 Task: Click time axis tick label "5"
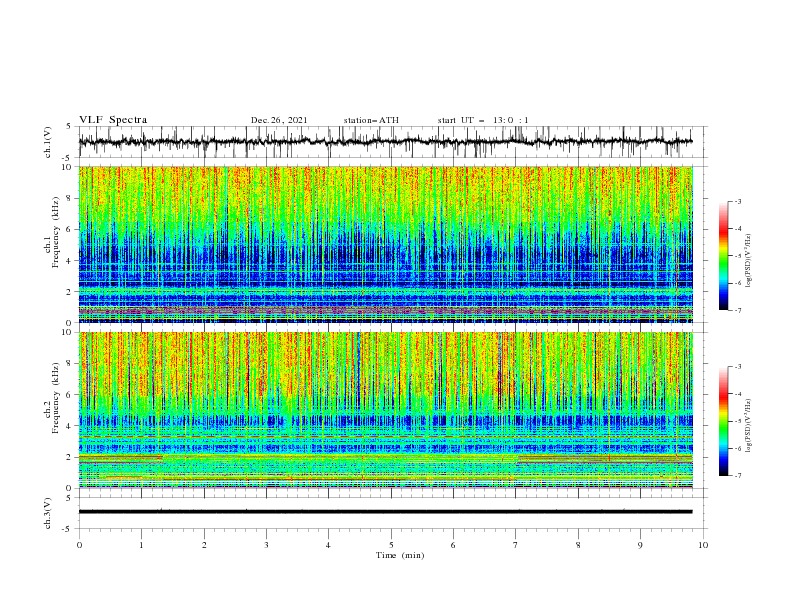(391, 545)
